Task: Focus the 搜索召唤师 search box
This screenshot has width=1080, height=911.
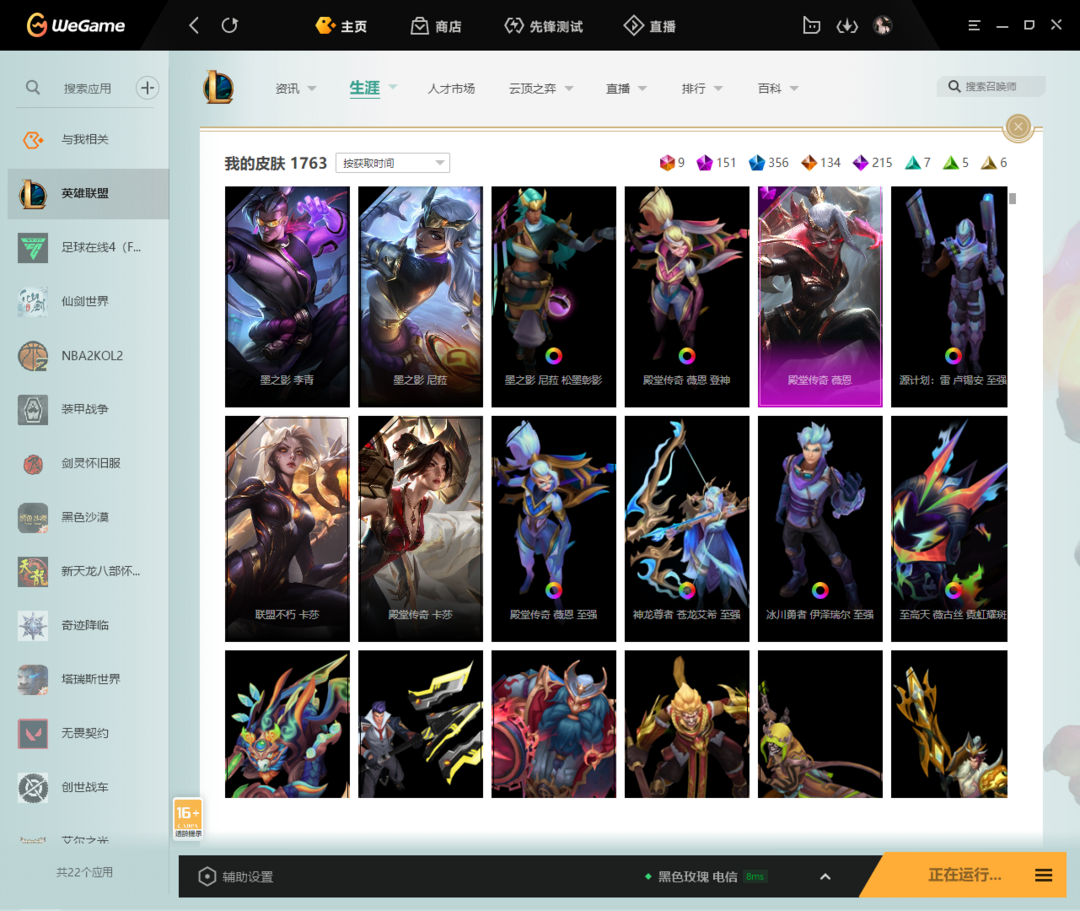Action: (x=991, y=86)
